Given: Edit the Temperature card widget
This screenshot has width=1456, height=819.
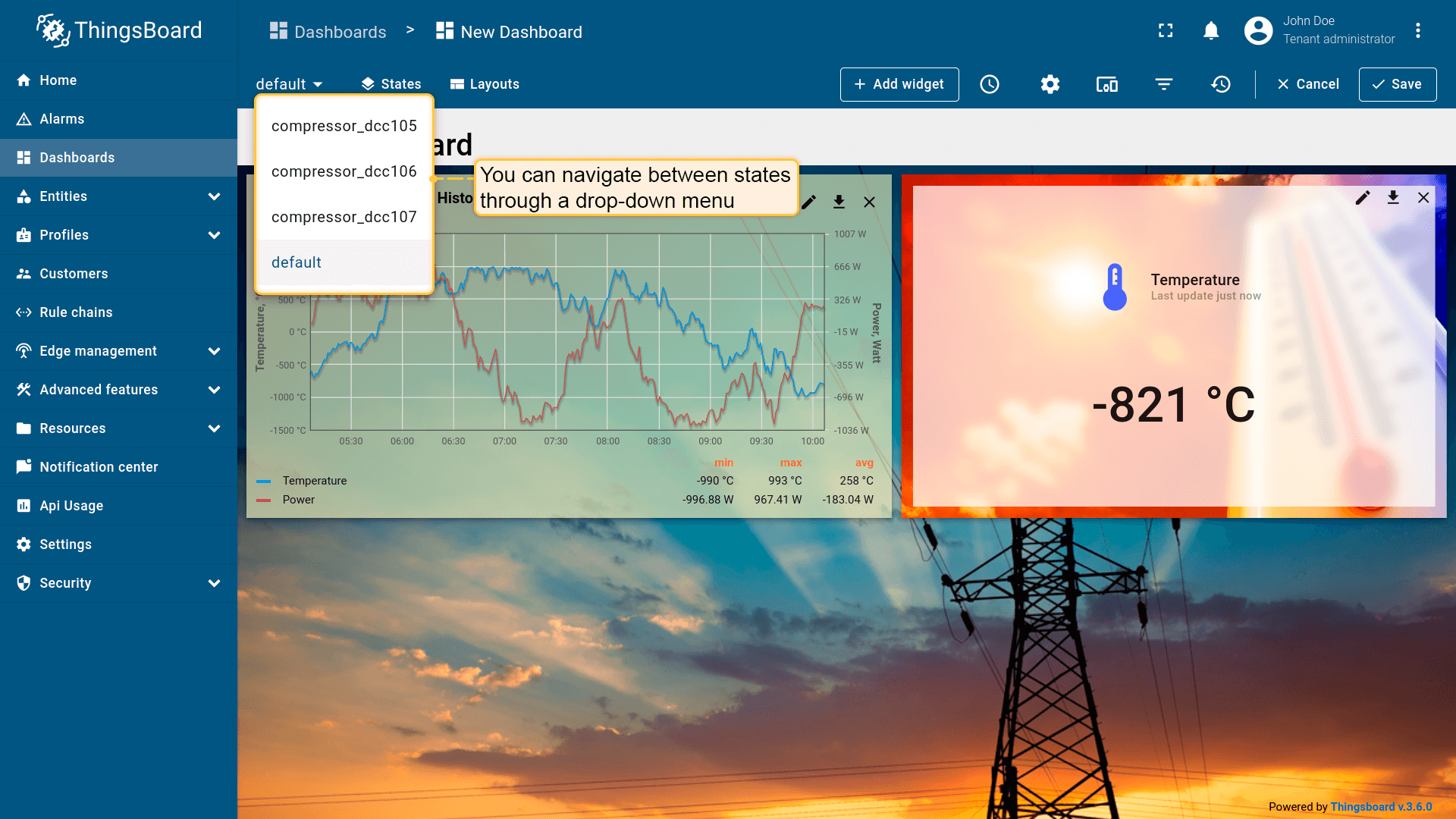Looking at the screenshot, I should (1363, 198).
